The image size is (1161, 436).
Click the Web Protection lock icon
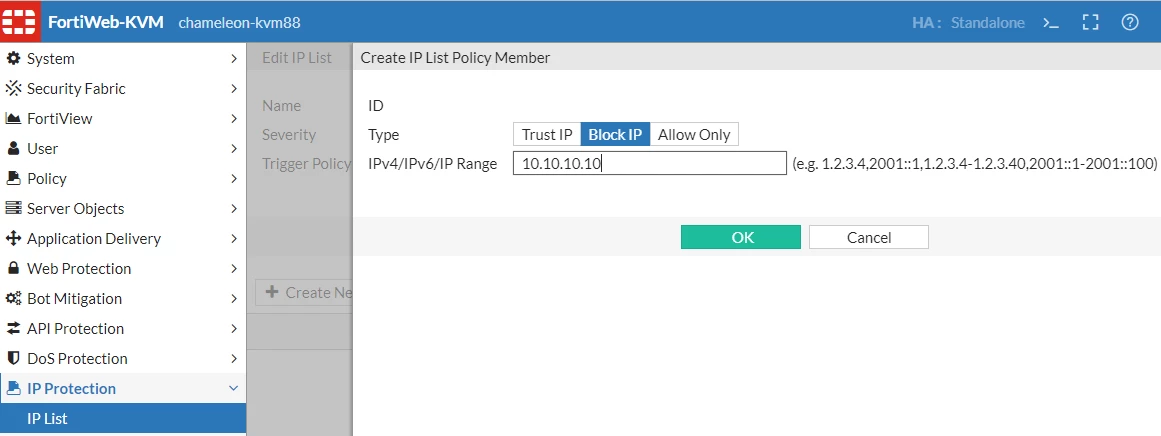point(13,269)
